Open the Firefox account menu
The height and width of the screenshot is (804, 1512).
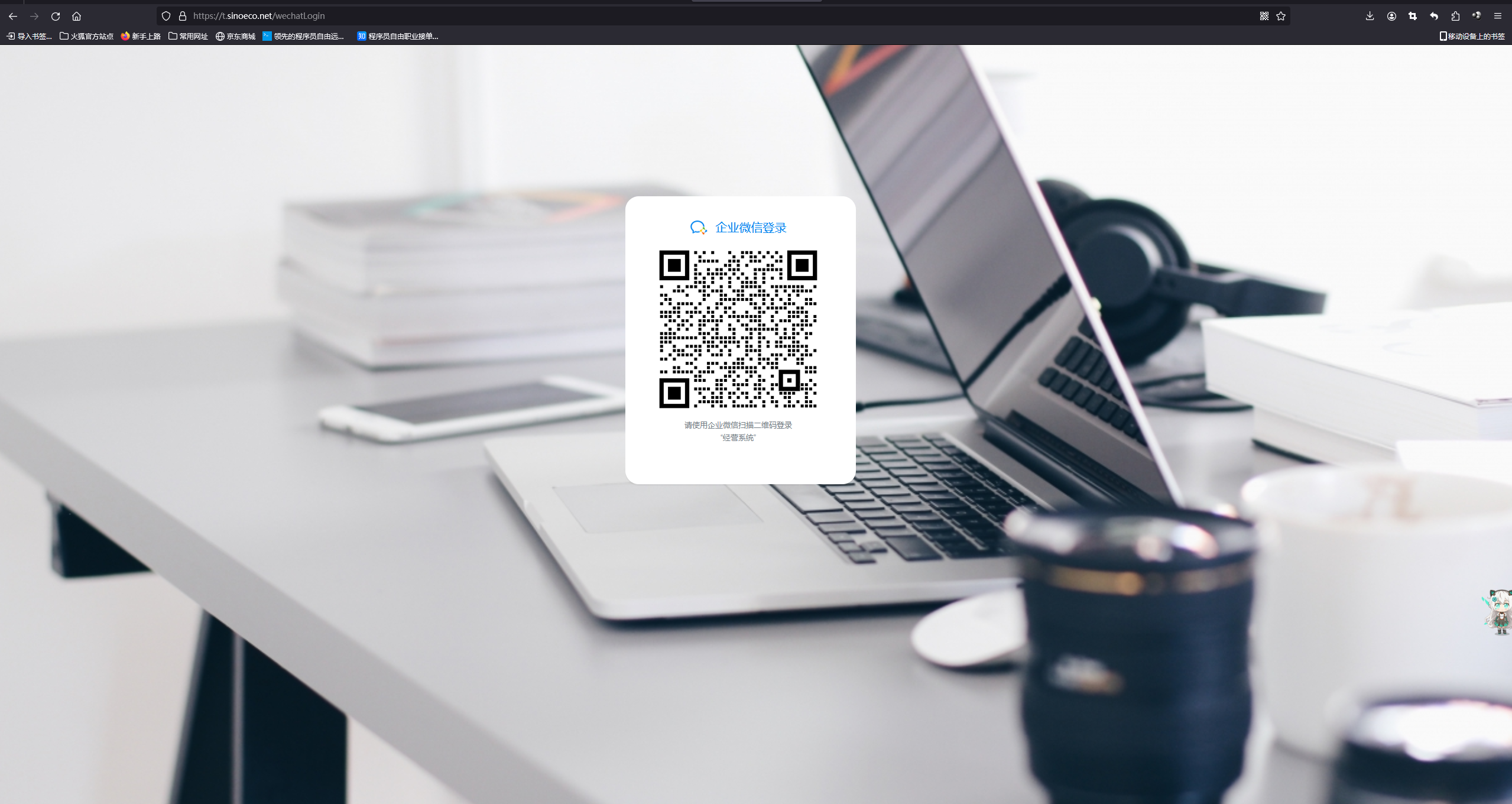coord(1391,16)
